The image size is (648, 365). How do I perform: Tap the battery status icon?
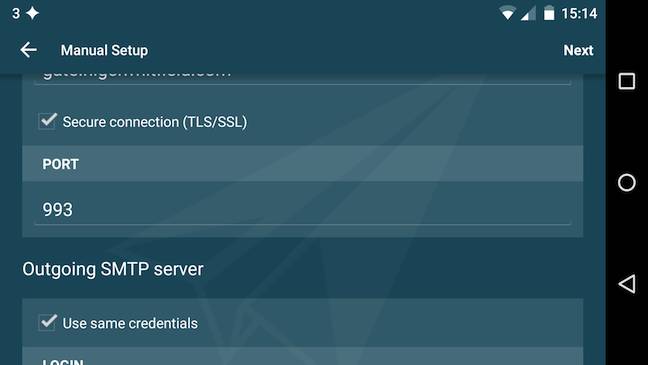(x=549, y=13)
